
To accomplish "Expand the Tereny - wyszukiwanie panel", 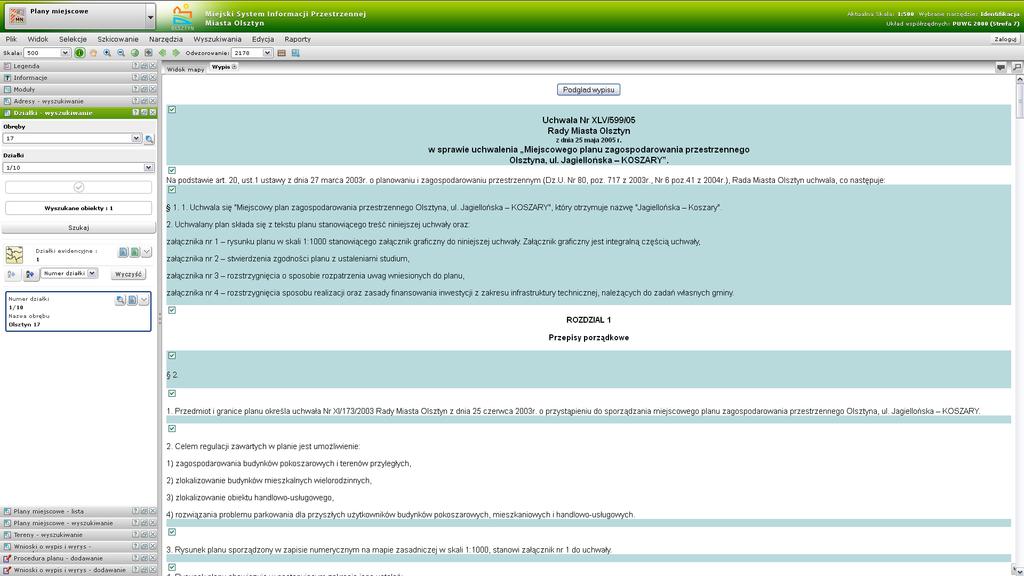I will click(78, 535).
